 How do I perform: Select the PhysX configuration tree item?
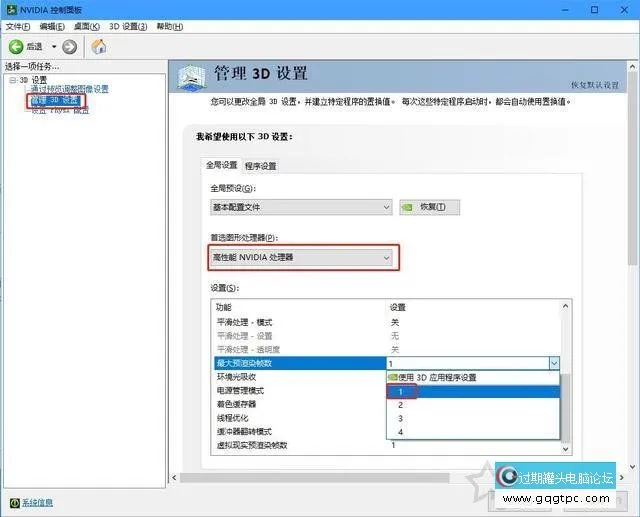60,110
